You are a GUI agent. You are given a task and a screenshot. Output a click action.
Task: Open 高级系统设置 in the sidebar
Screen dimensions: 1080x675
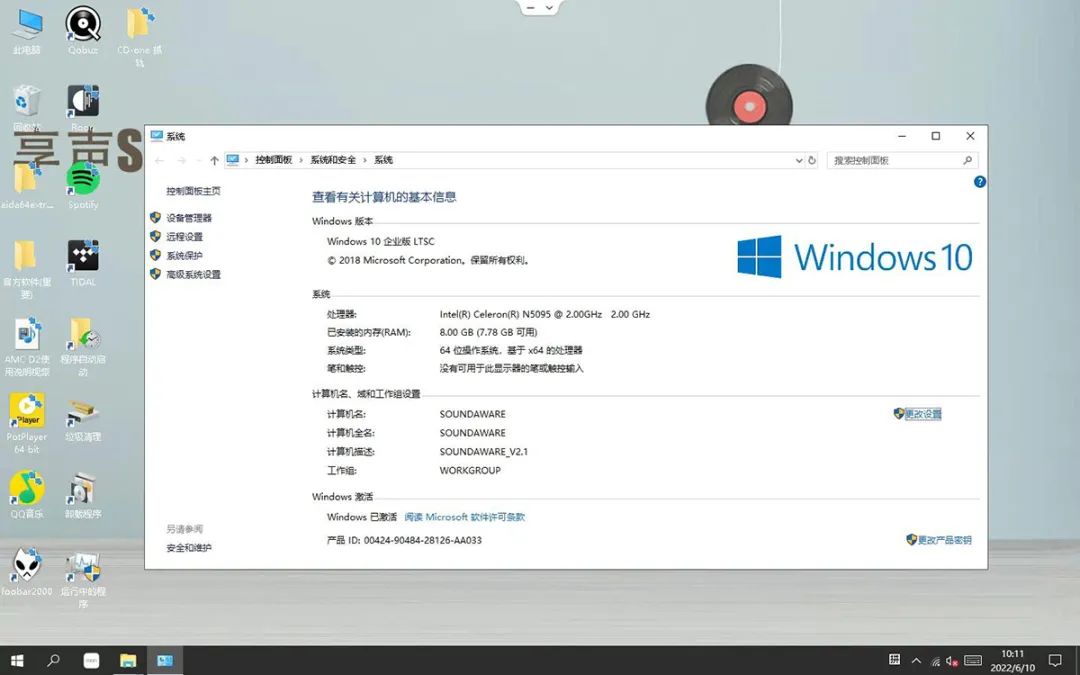(193, 274)
